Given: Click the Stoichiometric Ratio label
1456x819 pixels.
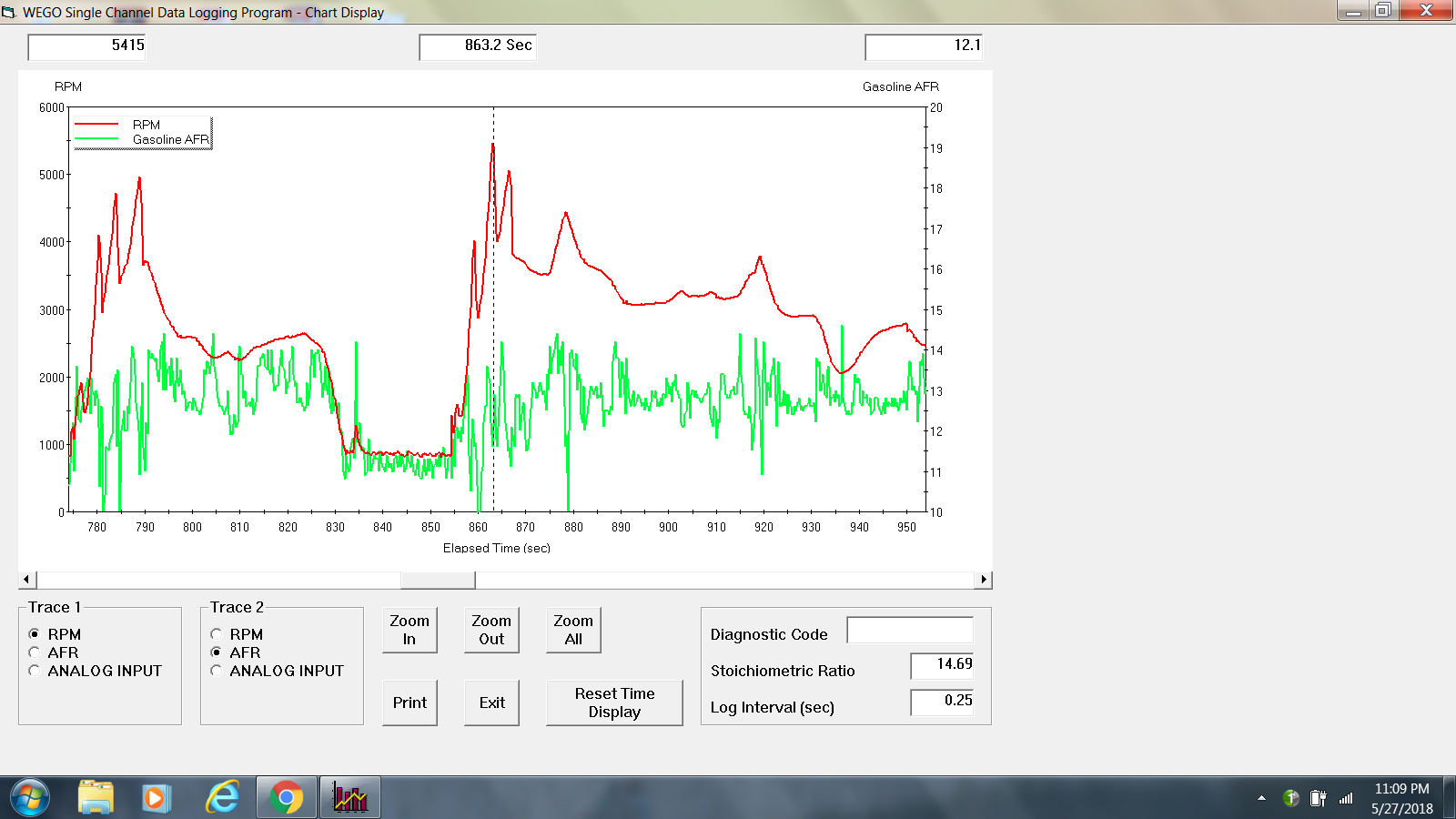Looking at the screenshot, I should click(783, 671).
